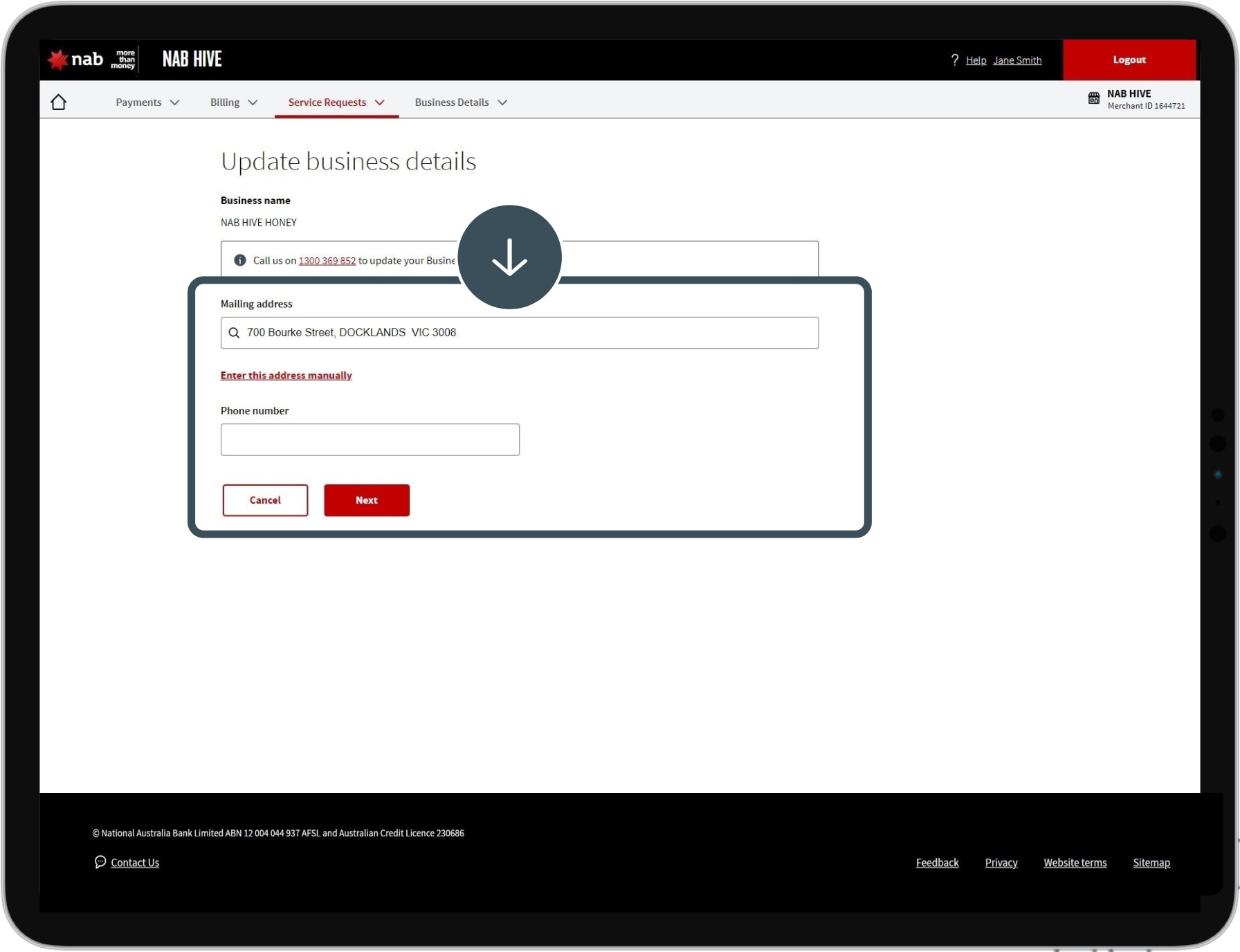Cancel the business details update
1240x952 pixels.
[265, 500]
